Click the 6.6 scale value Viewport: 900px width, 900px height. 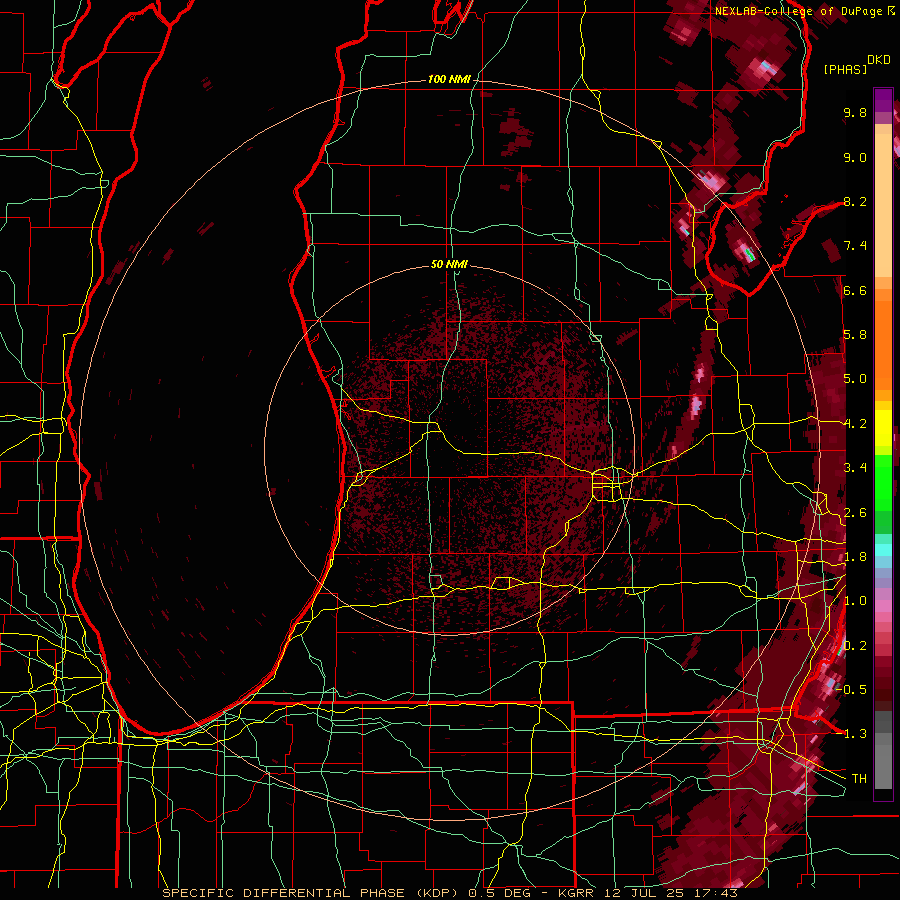855,291
